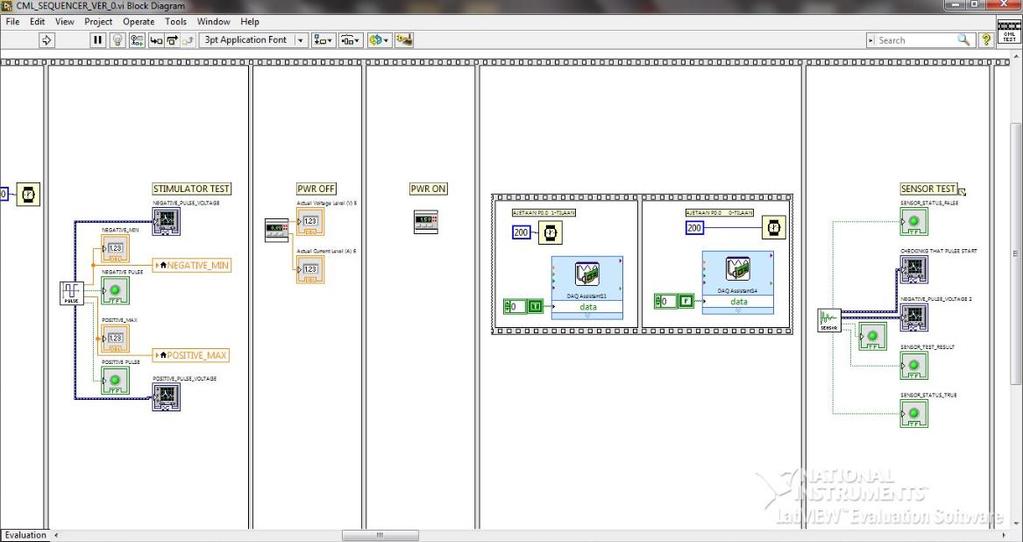This screenshot has width=1023, height=542.
Task: Open the Edit menu
Action: click(37, 22)
